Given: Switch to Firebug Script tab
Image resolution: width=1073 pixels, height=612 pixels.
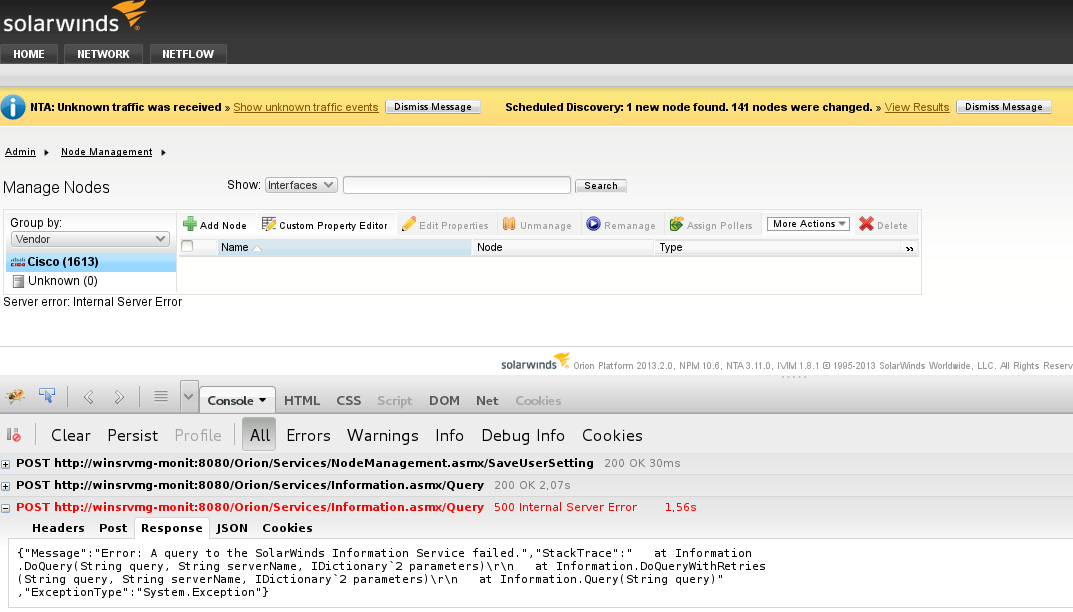Looking at the screenshot, I should (395, 400).
